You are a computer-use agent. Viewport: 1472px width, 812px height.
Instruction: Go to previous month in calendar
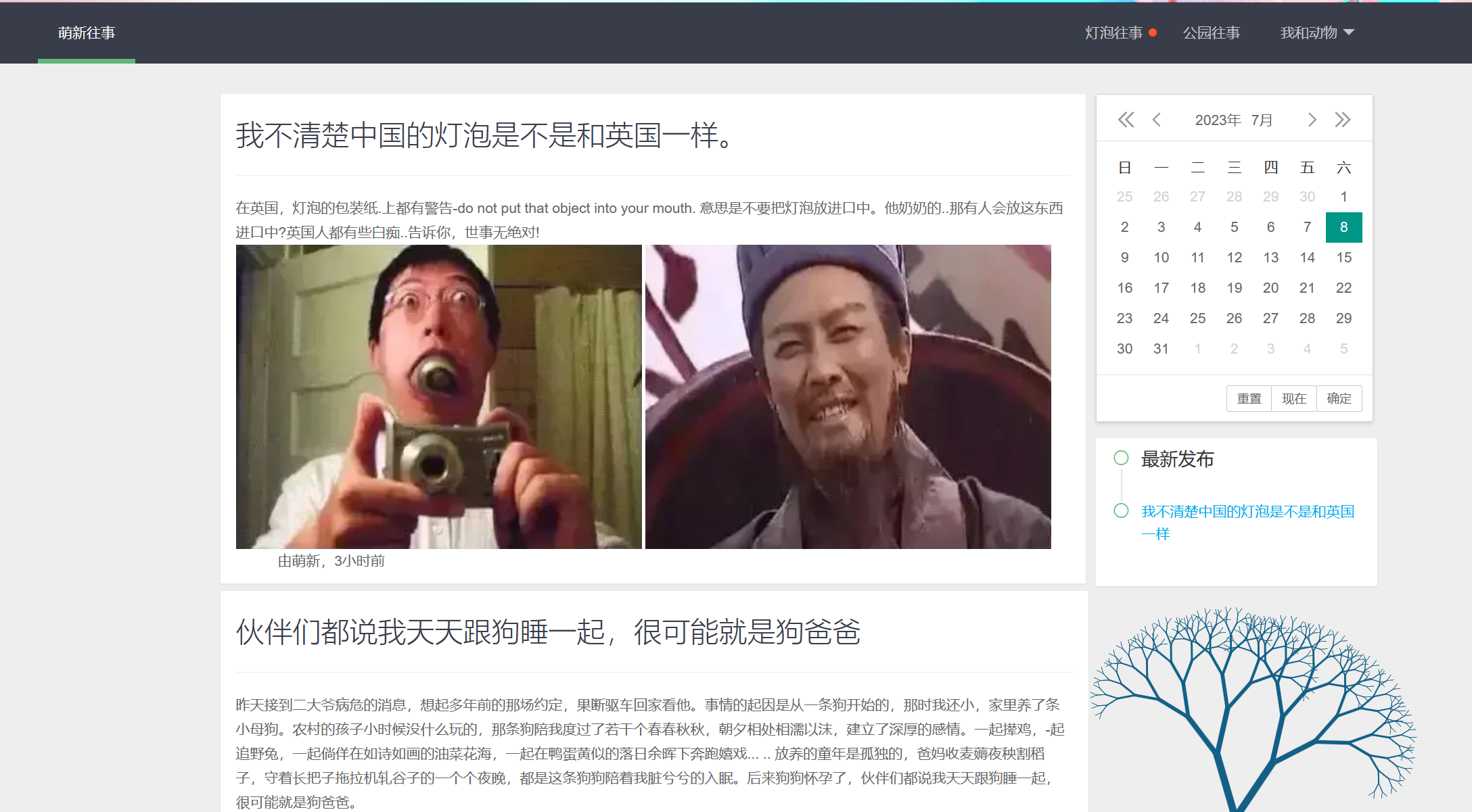(1157, 120)
